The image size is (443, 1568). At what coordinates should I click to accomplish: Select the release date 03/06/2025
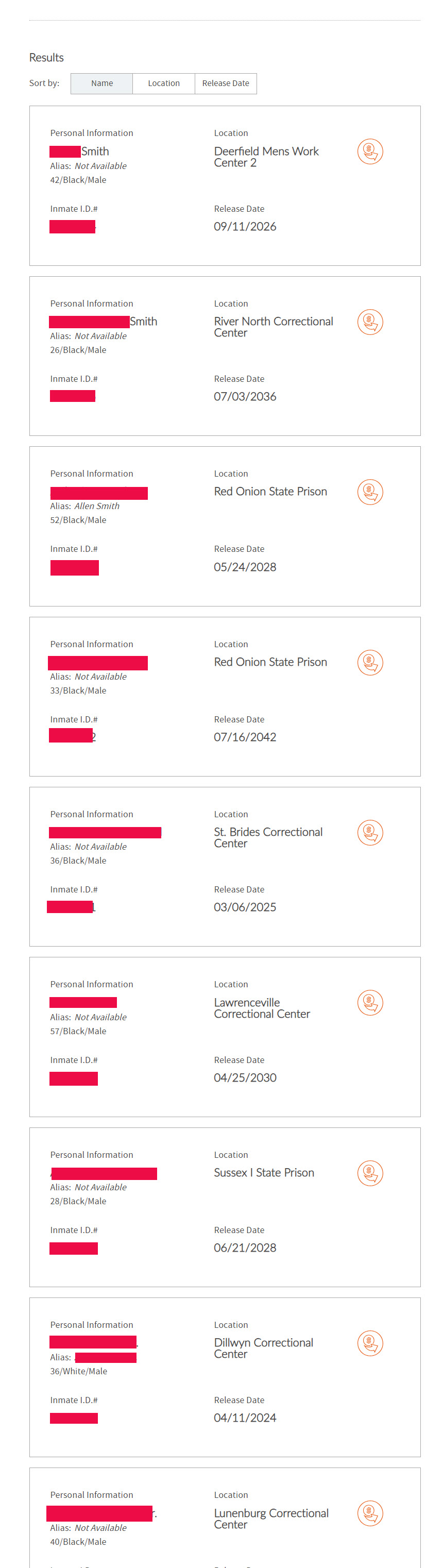245,907
